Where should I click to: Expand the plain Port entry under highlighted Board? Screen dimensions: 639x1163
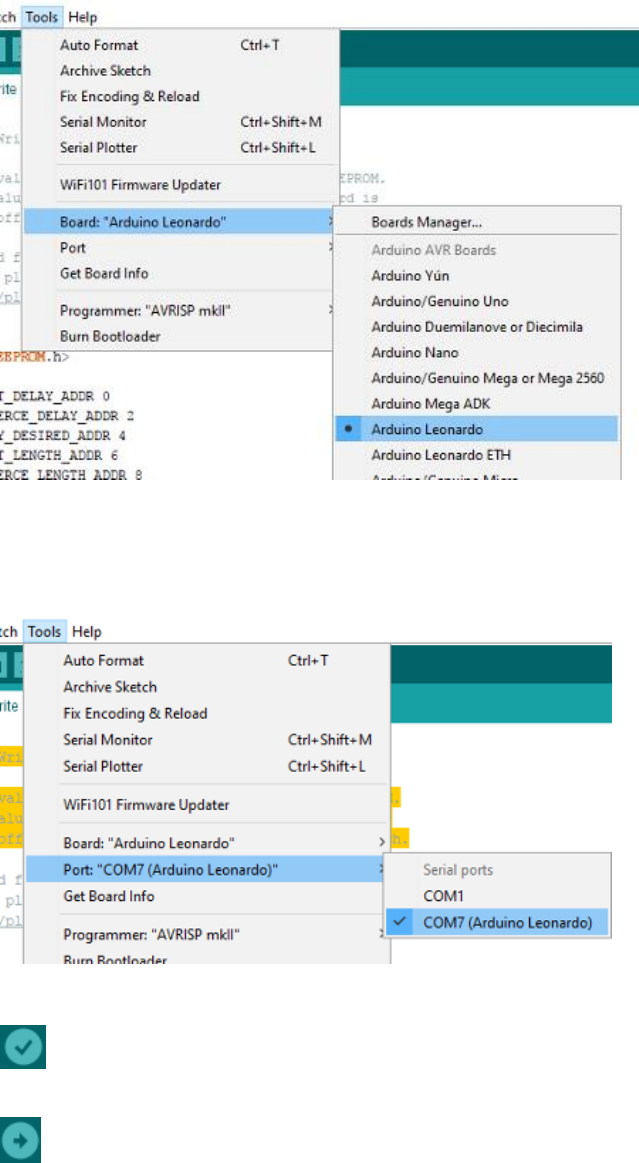tap(179, 248)
